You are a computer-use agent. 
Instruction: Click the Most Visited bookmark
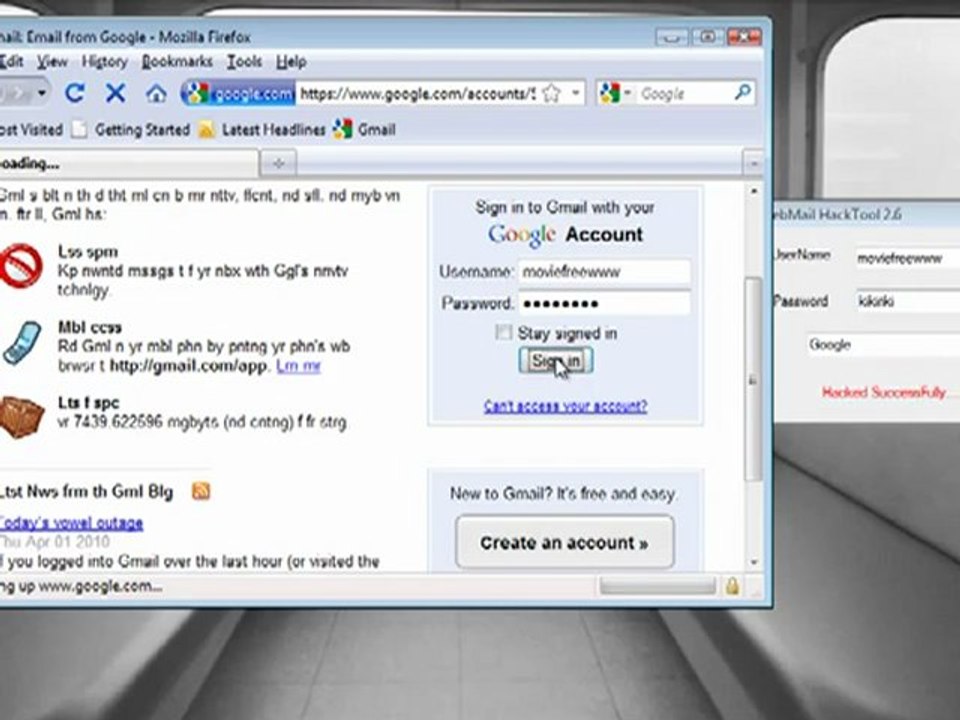tap(31, 130)
